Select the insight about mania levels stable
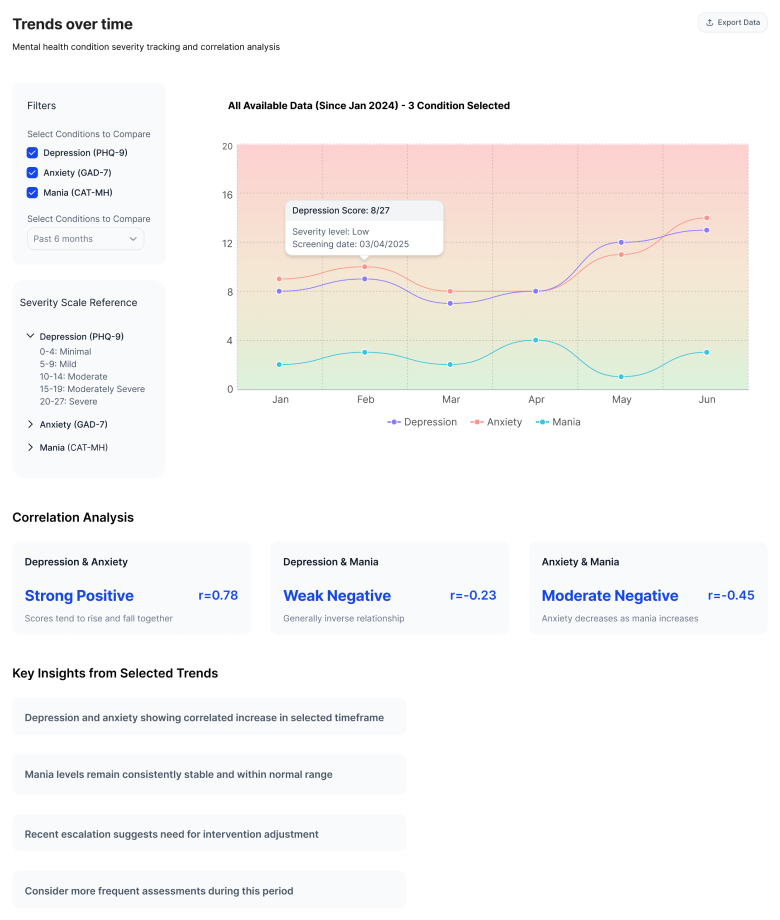The image size is (780, 920). [209, 774]
